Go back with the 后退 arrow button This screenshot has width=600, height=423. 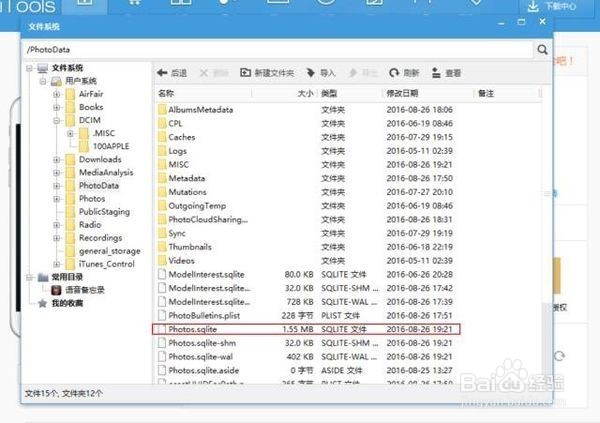pyautogui.click(x=172, y=73)
